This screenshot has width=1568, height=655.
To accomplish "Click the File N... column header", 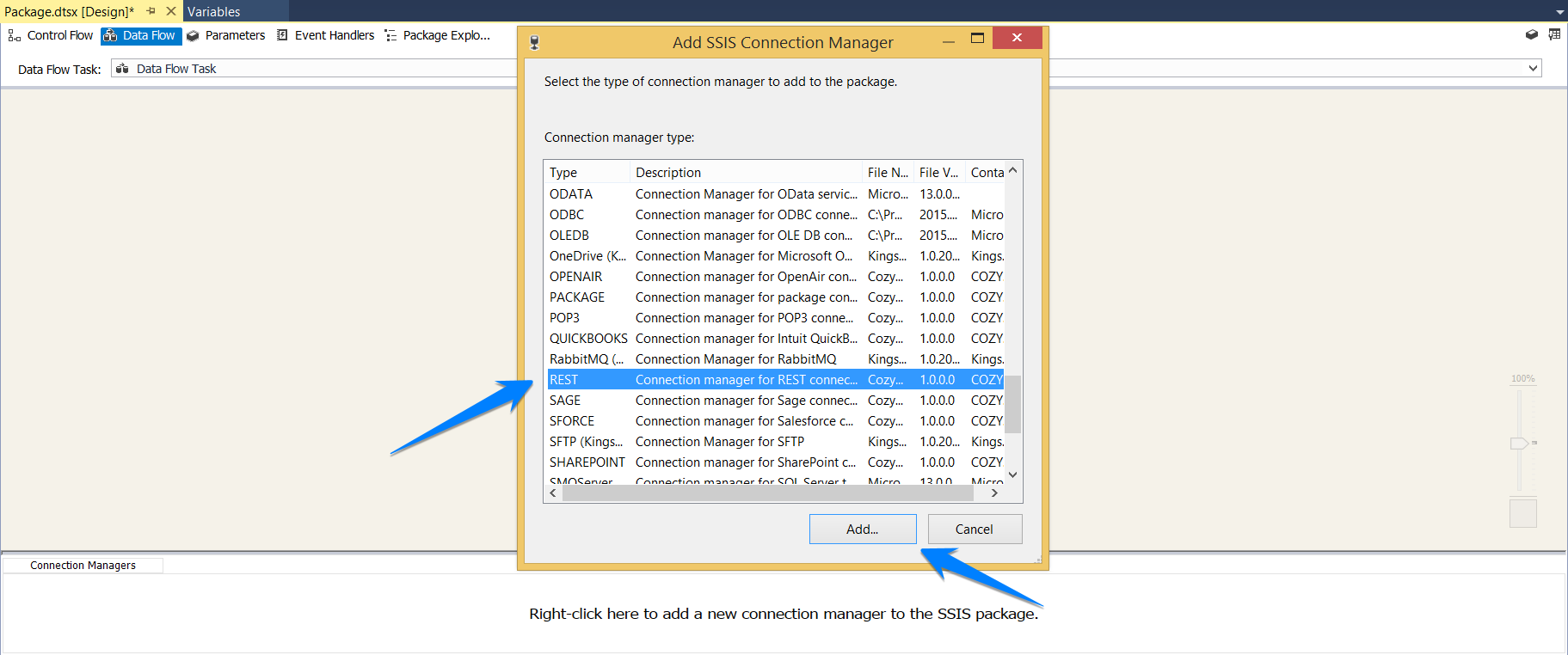I will (x=888, y=172).
